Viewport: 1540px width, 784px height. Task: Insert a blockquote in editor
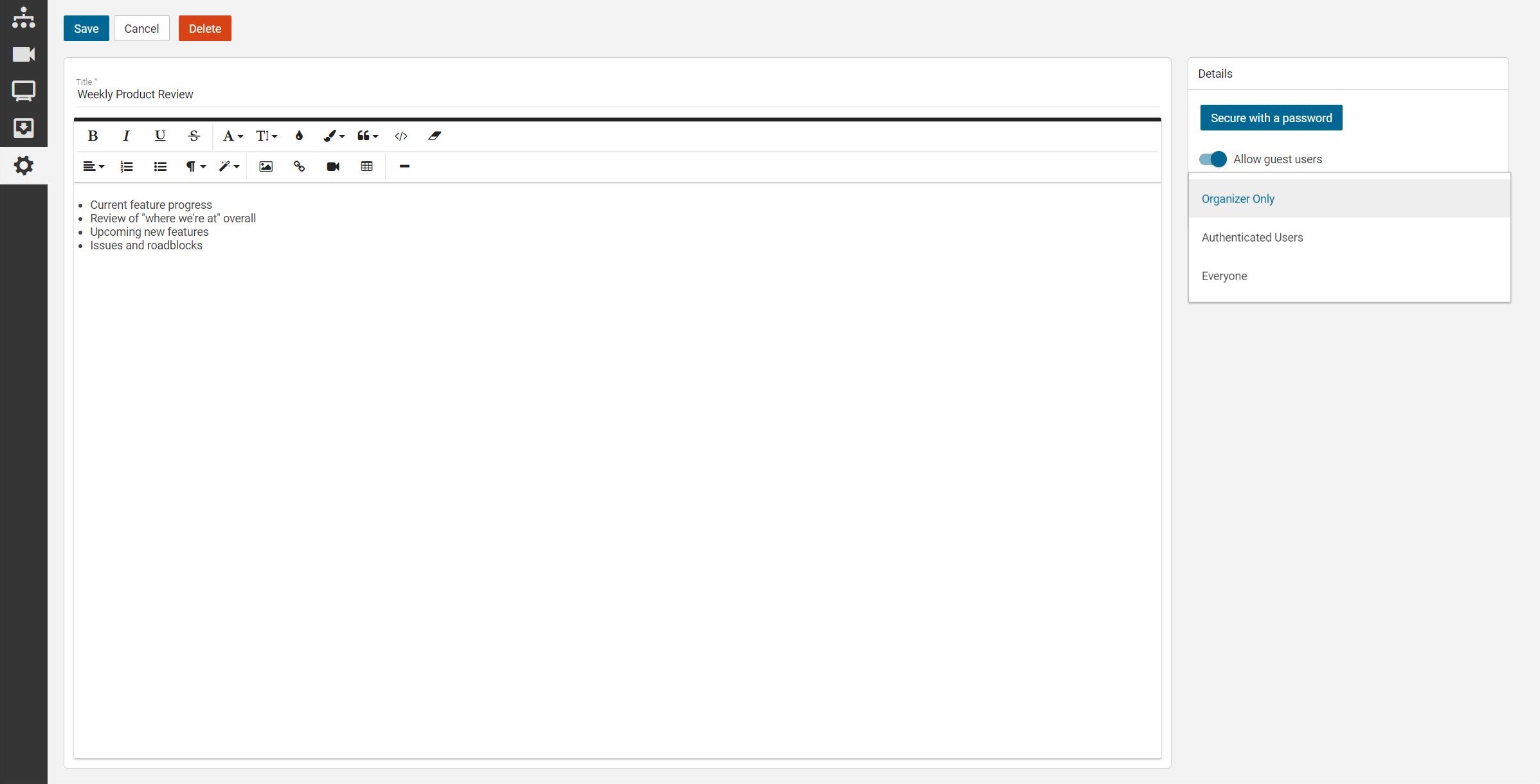tap(365, 135)
